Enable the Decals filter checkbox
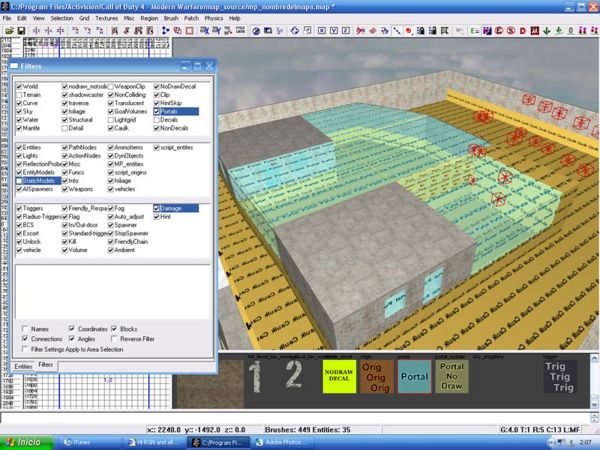The image size is (600, 450). 157,120
